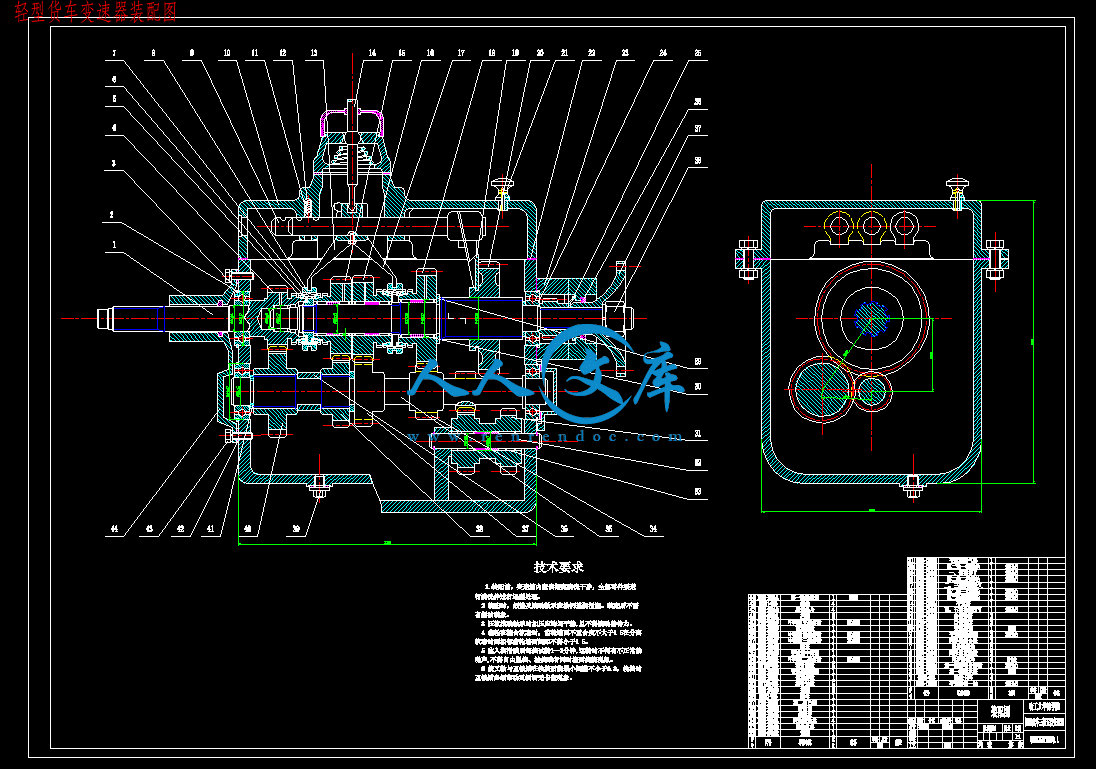Select part callout number 22
1096x769 pixels.
tap(591, 53)
